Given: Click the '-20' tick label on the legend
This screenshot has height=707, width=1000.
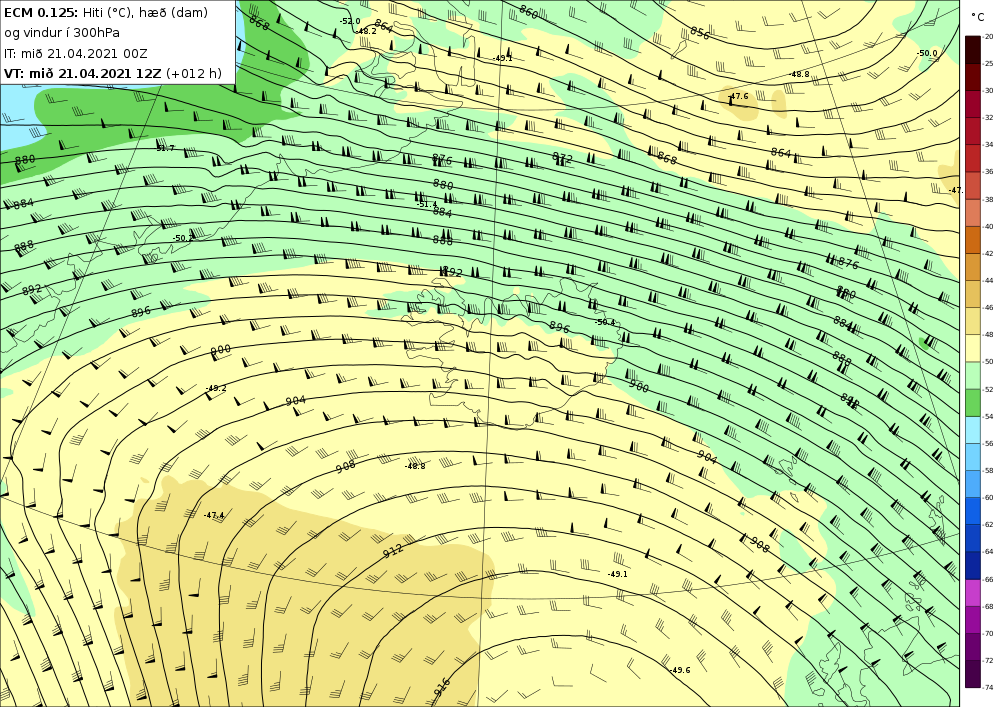Looking at the screenshot, I should click(x=988, y=36).
